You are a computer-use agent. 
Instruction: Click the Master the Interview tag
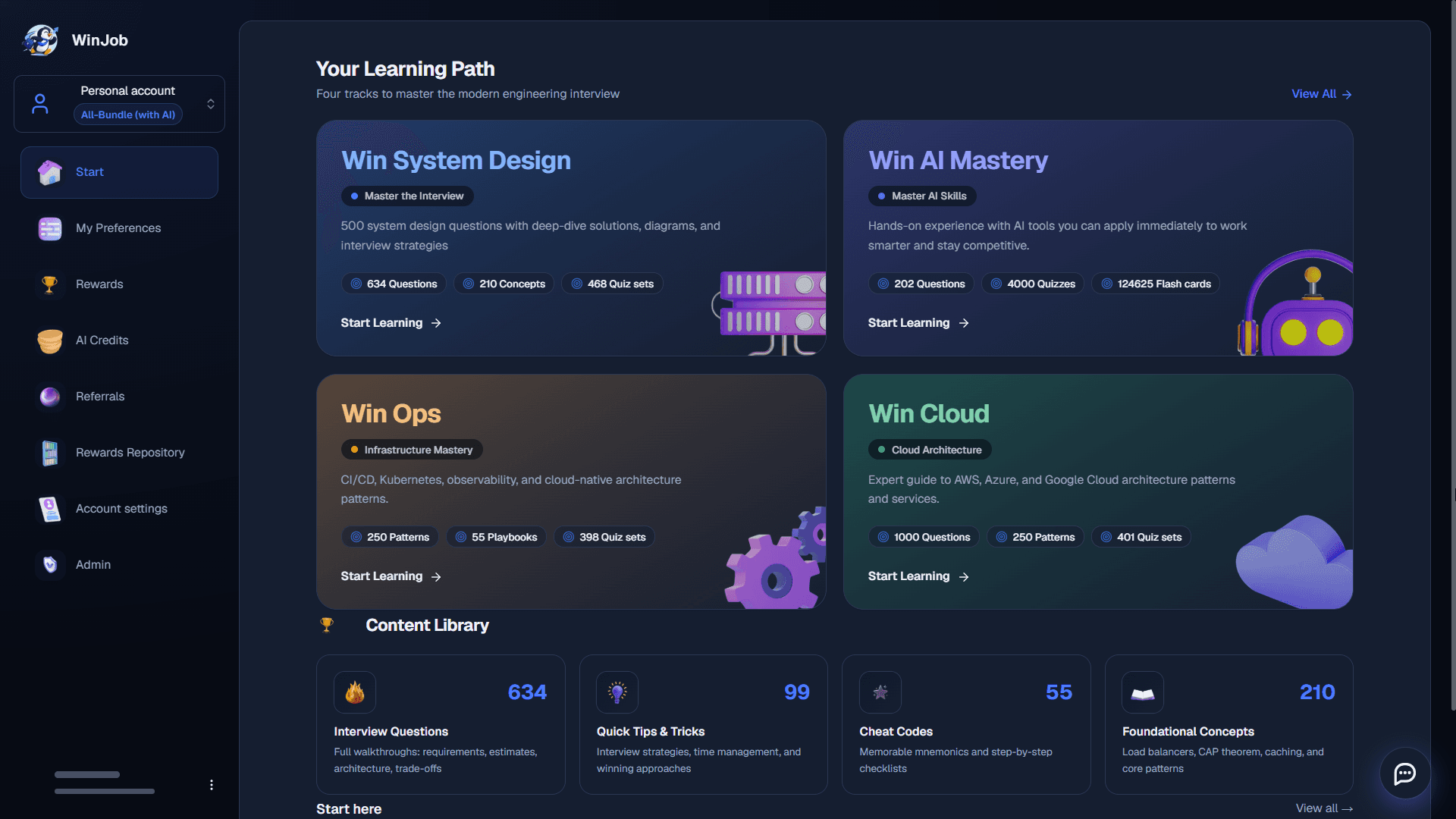pyautogui.click(x=407, y=196)
